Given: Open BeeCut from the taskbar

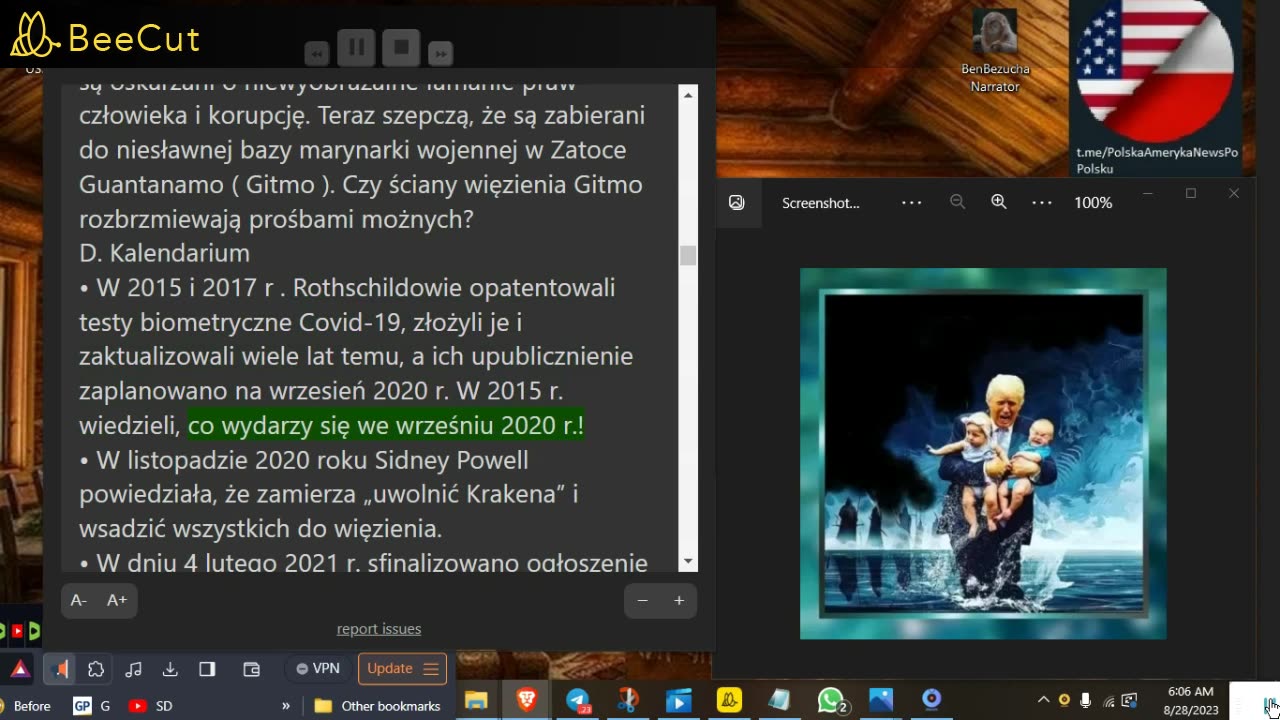Looking at the screenshot, I should 728,700.
